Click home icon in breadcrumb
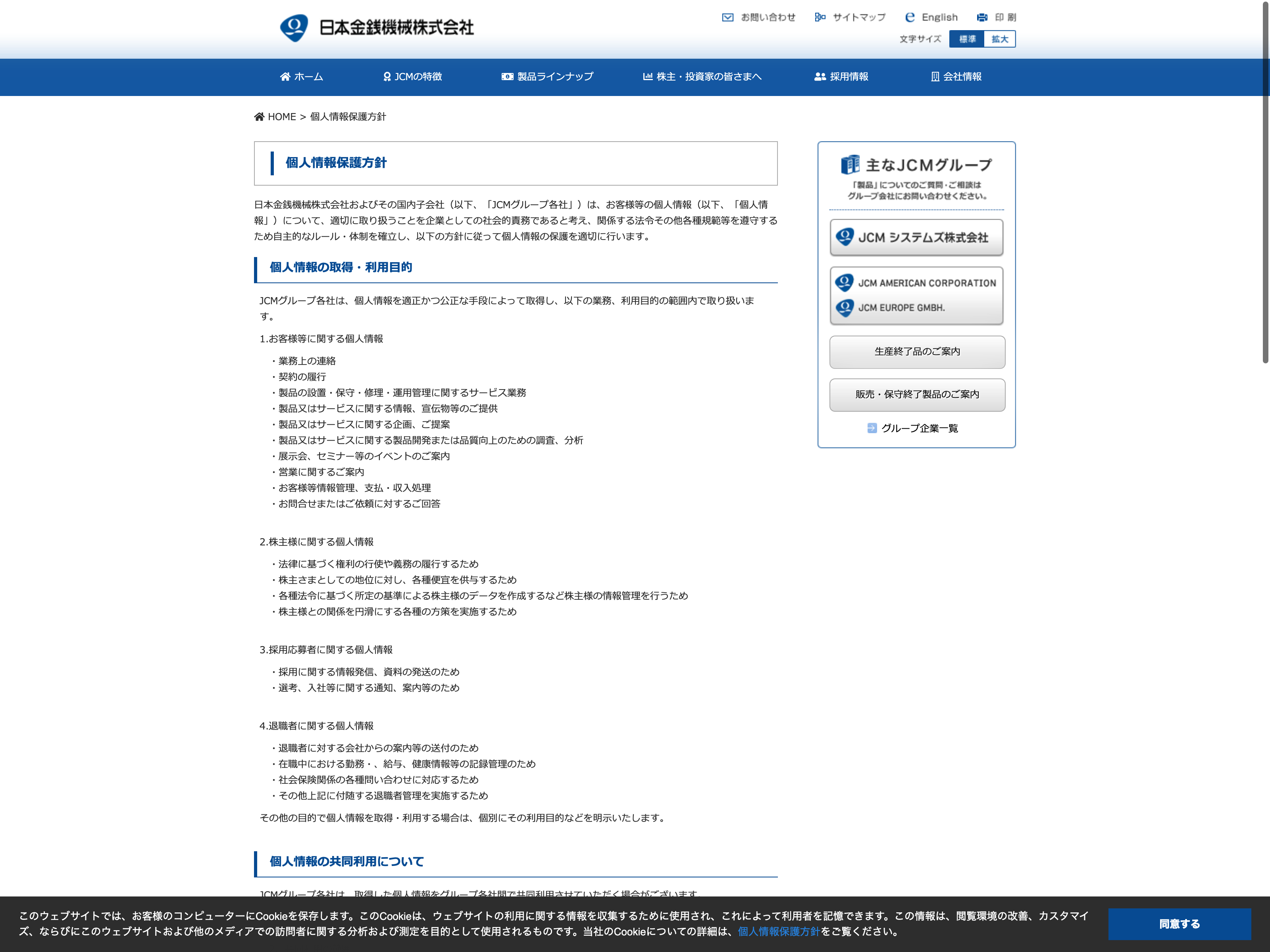Image resolution: width=1270 pixels, height=952 pixels. 260,117
